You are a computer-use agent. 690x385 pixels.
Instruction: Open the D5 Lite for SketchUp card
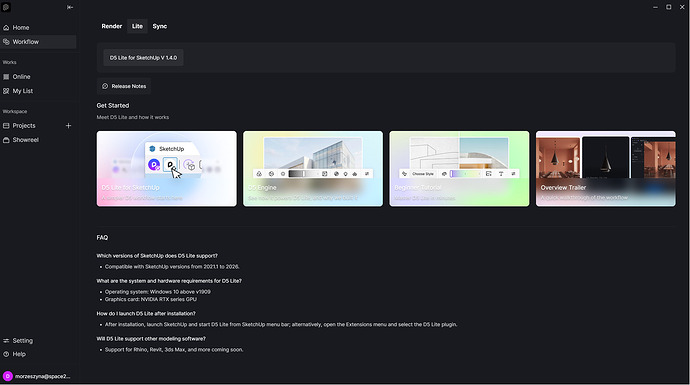167,169
